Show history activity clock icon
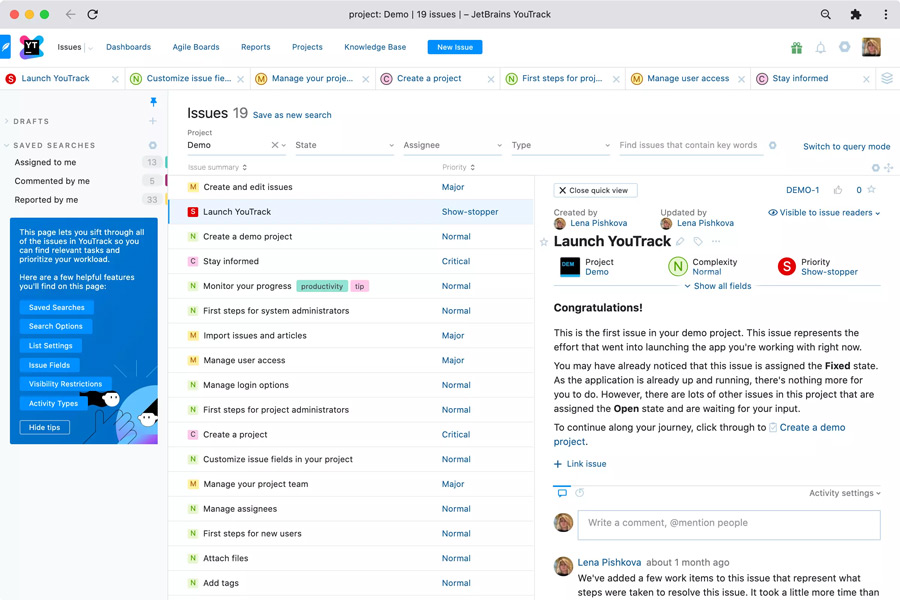 click(580, 493)
